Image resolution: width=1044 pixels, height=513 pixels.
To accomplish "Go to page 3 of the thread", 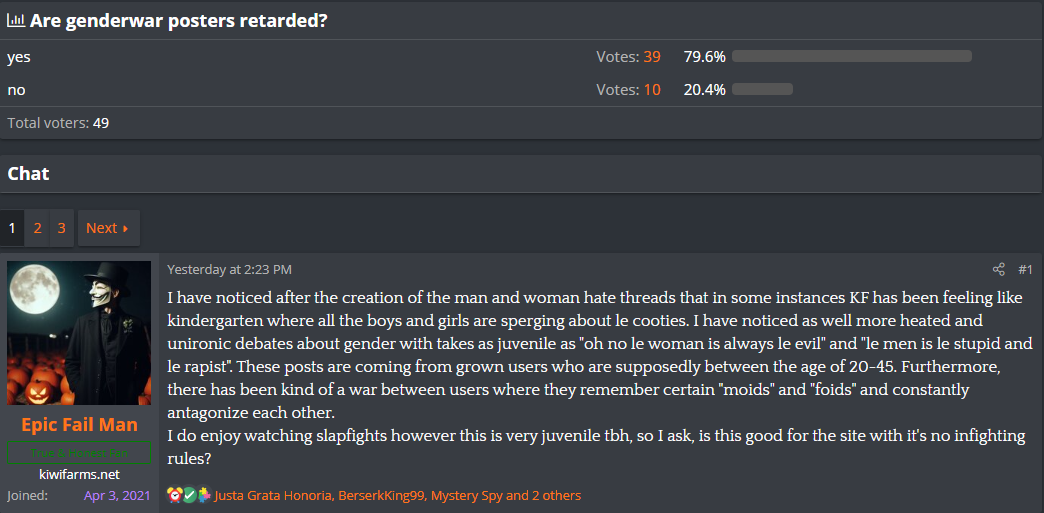I will tap(61, 228).
